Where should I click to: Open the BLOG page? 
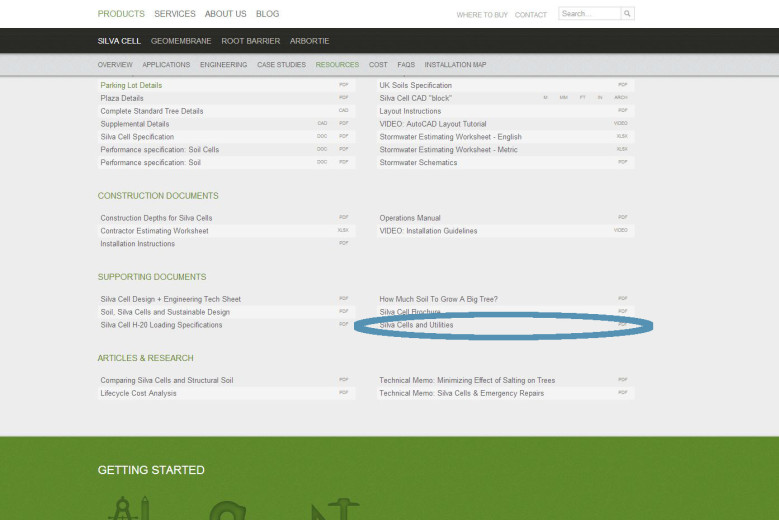click(267, 14)
